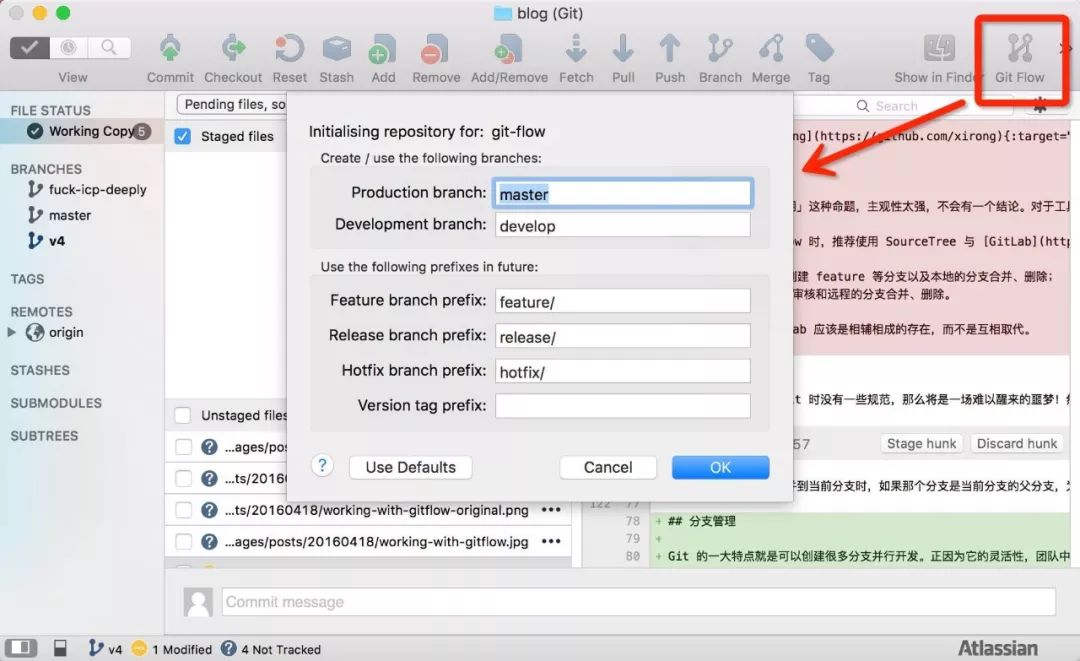The image size is (1080, 661).
Task: Click the commit author avatar
Action: click(198, 602)
